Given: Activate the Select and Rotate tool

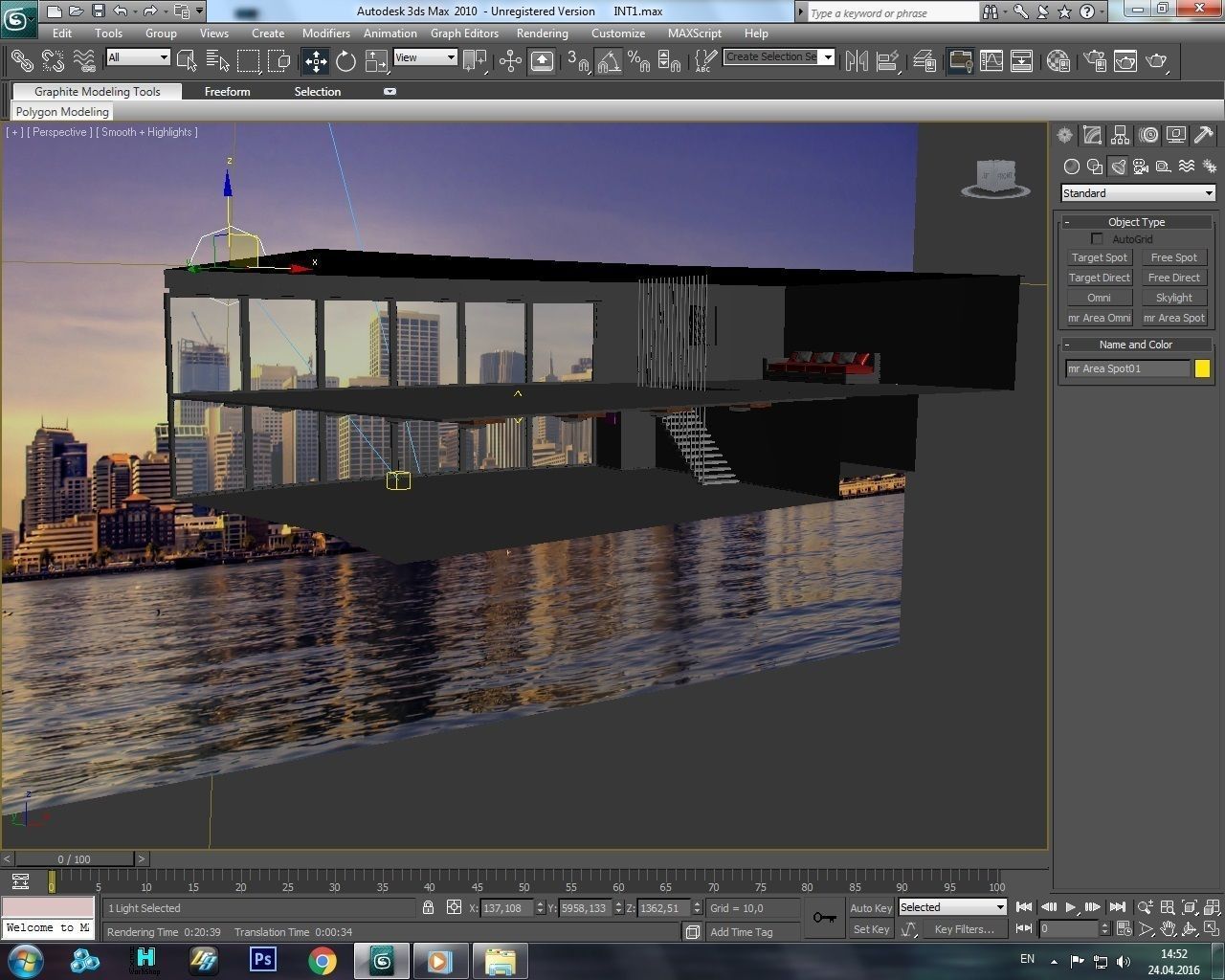Looking at the screenshot, I should click(345, 61).
